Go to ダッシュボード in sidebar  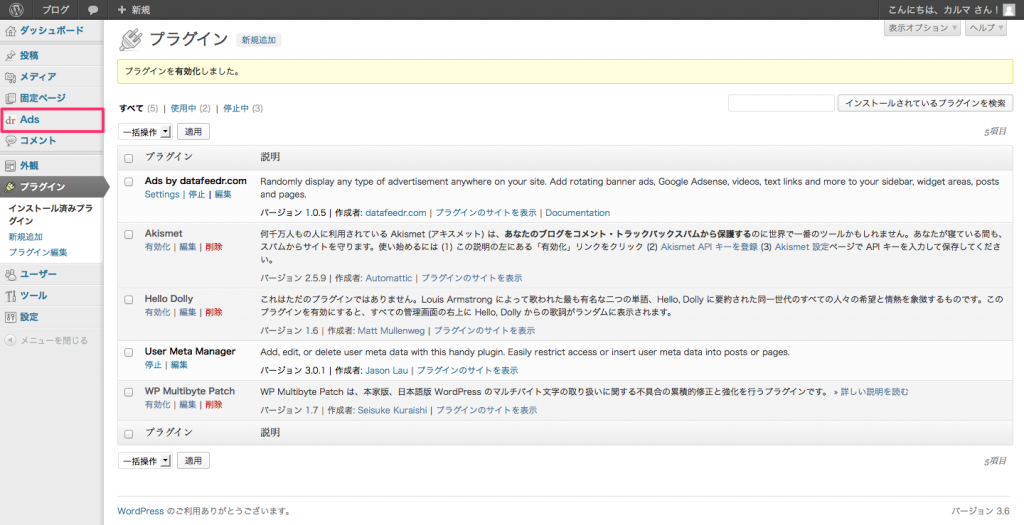pyautogui.click(x=52, y=31)
